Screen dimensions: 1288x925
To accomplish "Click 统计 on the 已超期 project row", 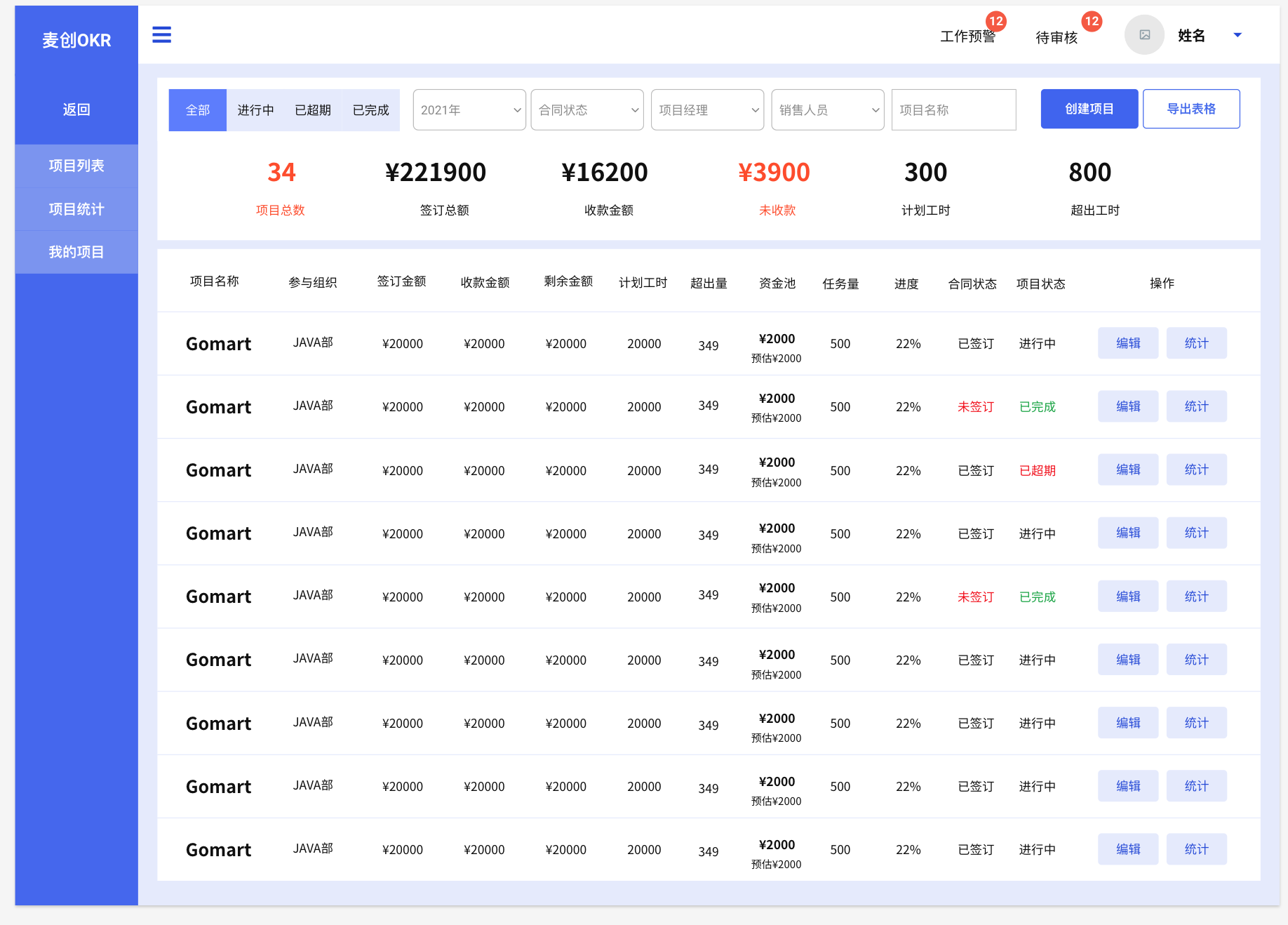I will click(x=1196, y=470).
